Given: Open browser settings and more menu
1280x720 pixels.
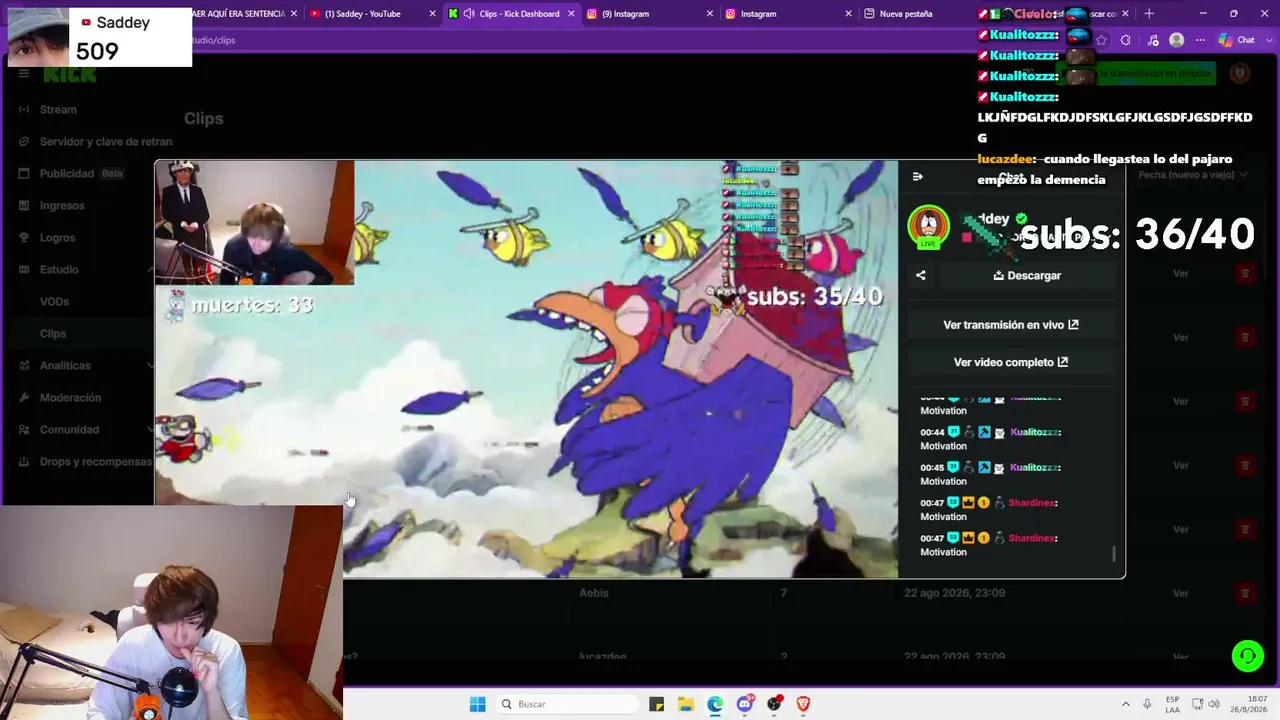Looking at the screenshot, I should pos(1201,40).
